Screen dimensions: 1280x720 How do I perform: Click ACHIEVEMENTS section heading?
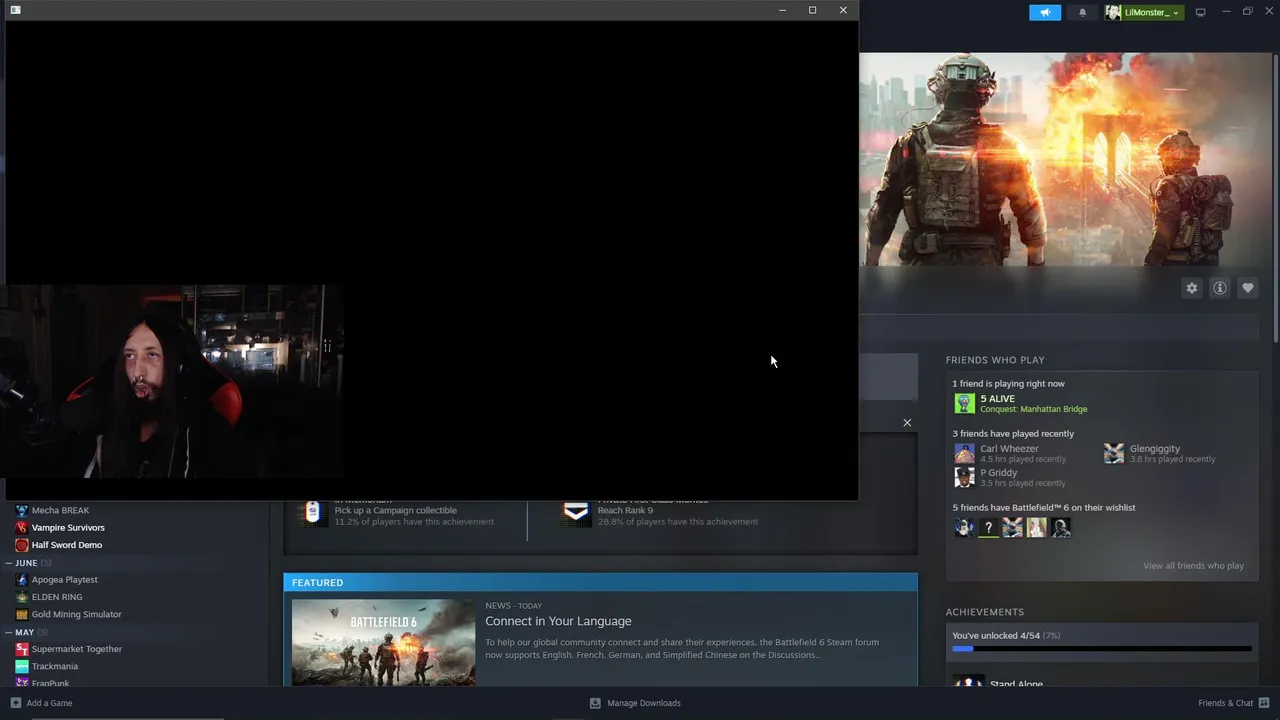point(985,612)
